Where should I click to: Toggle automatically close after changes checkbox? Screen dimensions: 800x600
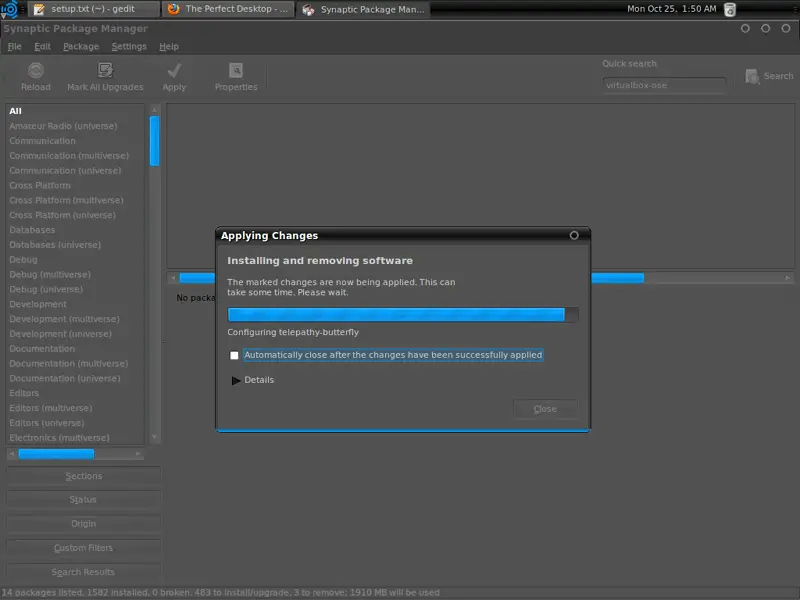234,355
